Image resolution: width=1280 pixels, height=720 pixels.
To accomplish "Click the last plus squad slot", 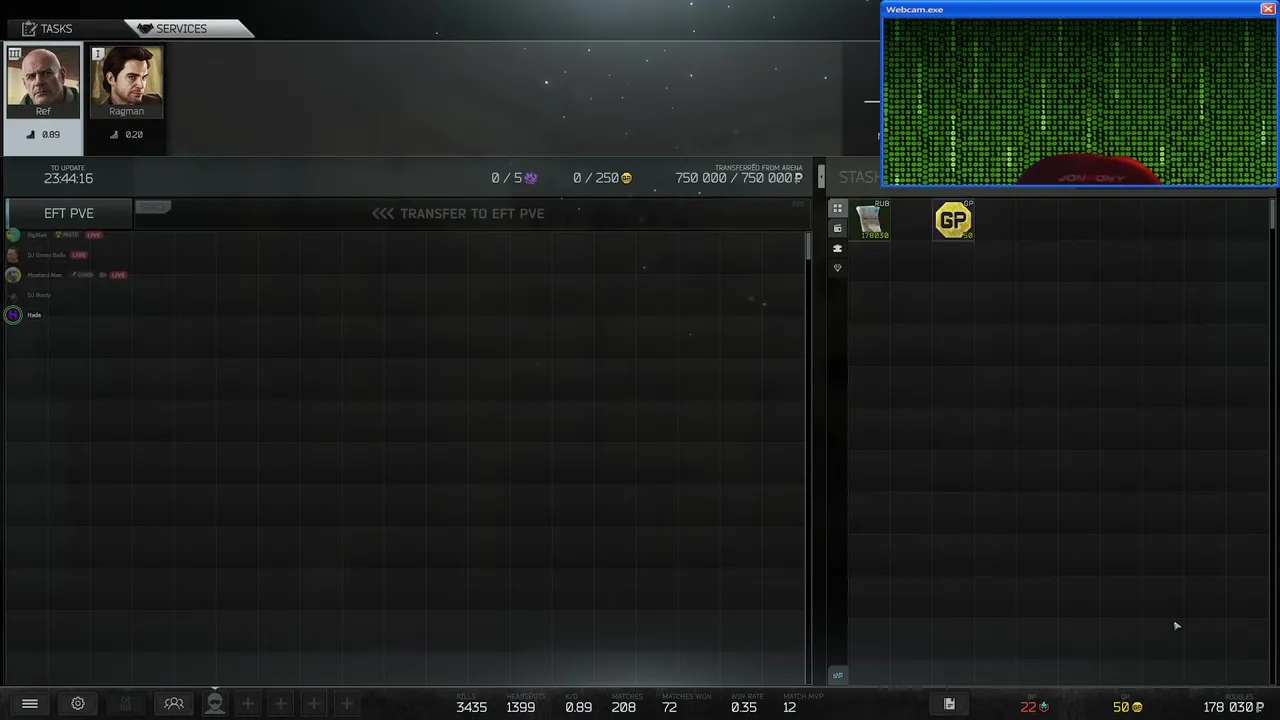I will click(346, 704).
